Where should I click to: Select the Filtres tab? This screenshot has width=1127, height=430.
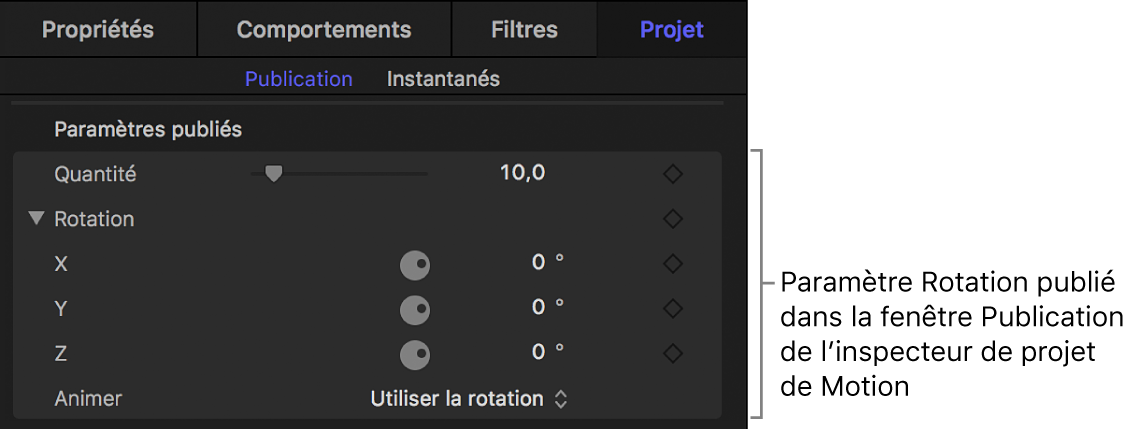coord(524,29)
